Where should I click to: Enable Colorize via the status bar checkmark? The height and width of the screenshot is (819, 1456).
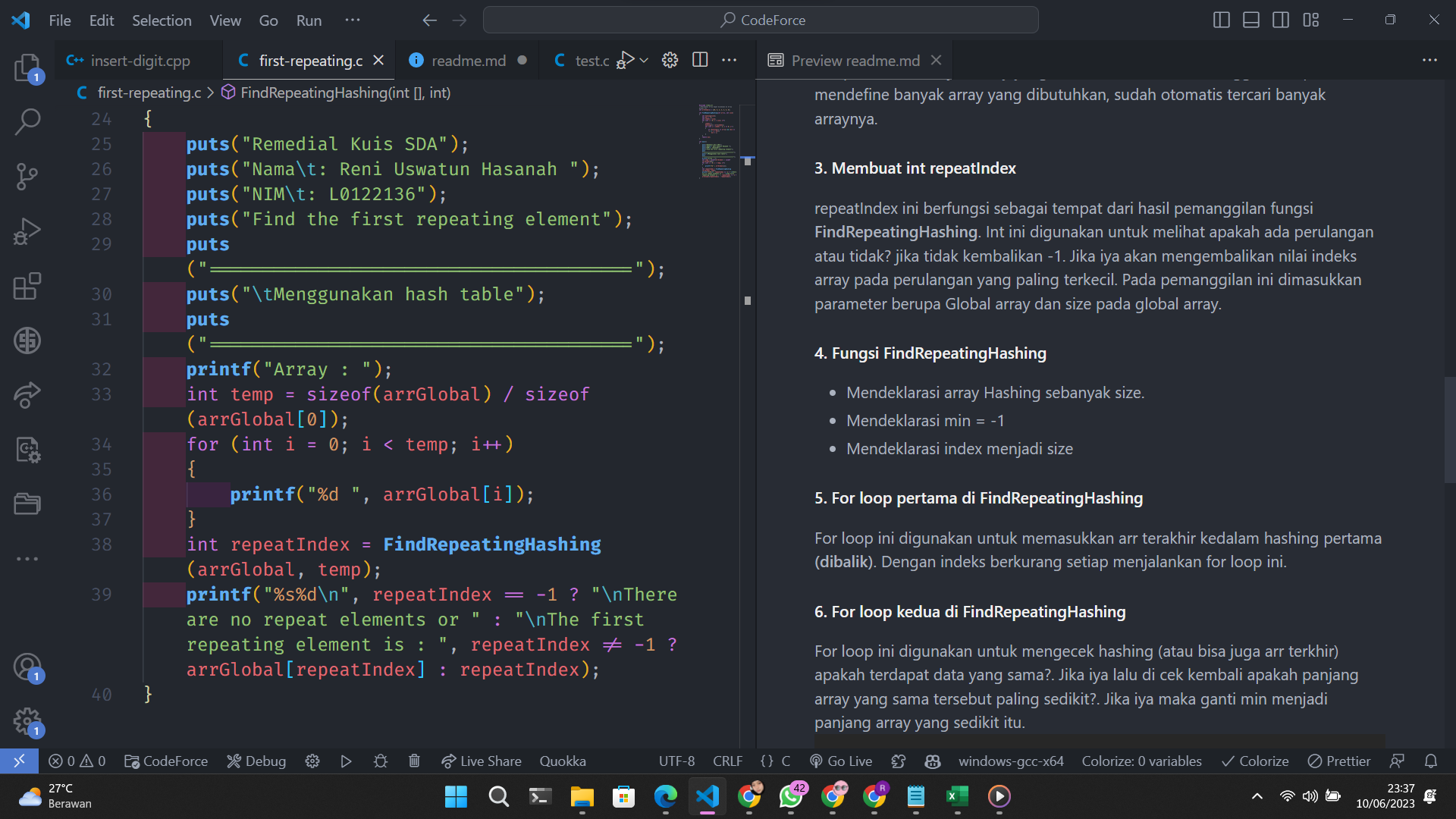1255,761
